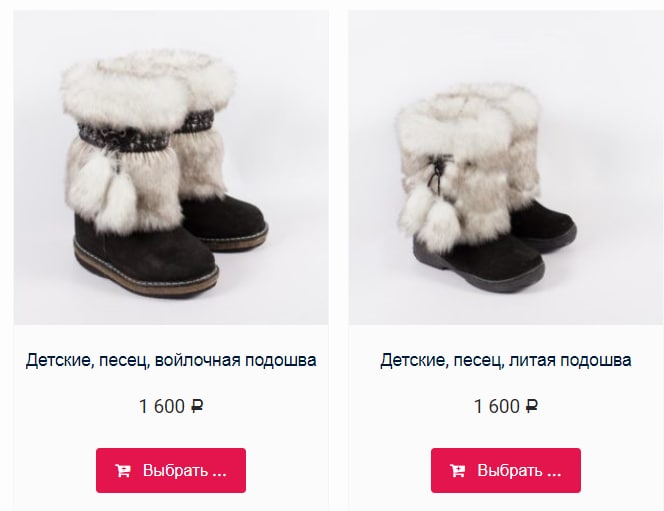Click ellipsis in 'Выбрать' button for войлочная подошва
Image resolution: width=664 pixels, height=511 pixels.
pos(219,474)
